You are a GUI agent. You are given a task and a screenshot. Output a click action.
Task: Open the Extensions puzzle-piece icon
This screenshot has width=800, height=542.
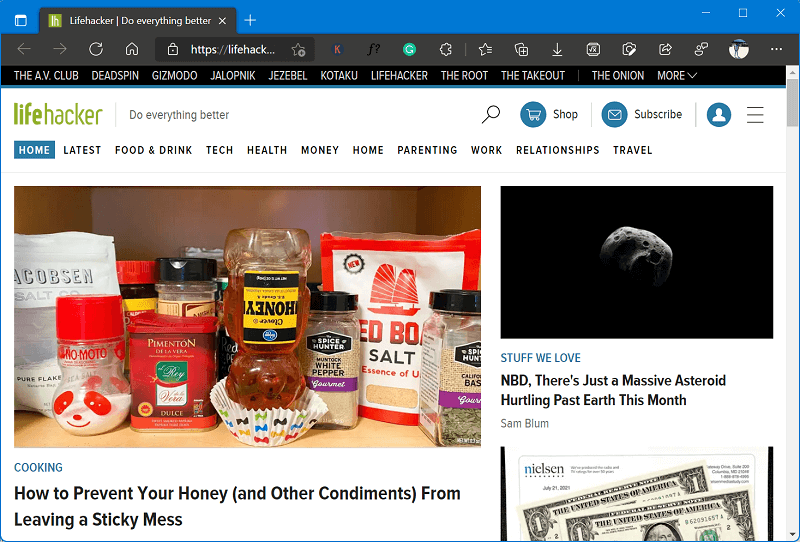[x=445, y=49]
